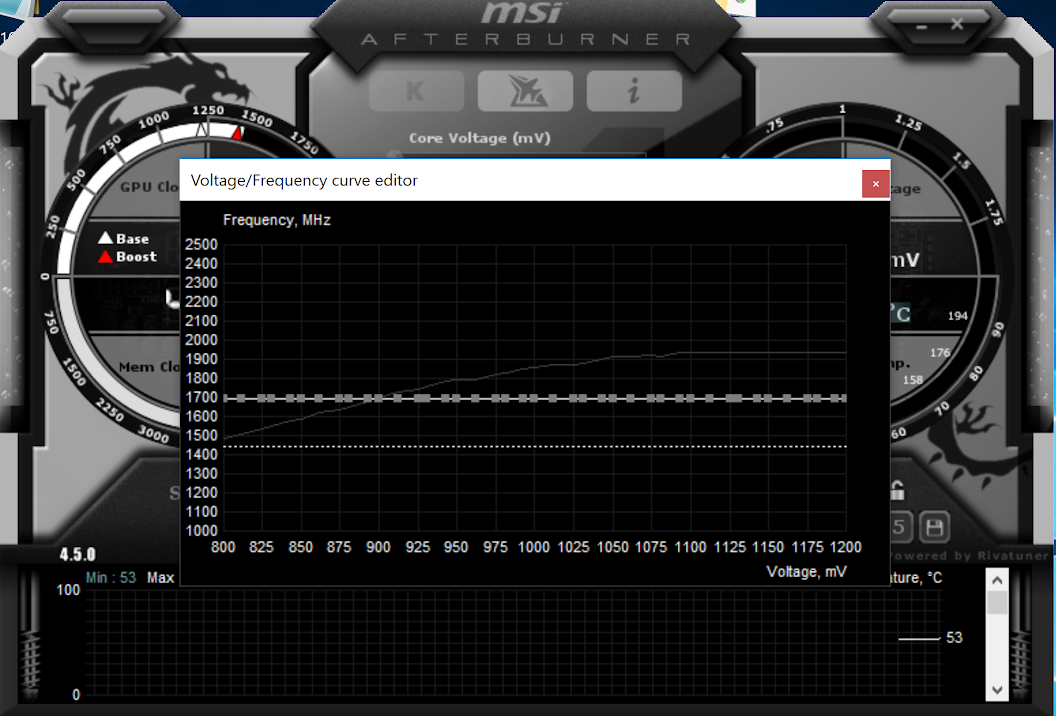Select the curve point at 950 mV
Viewport: 1056px width, 716px height.
456,399
